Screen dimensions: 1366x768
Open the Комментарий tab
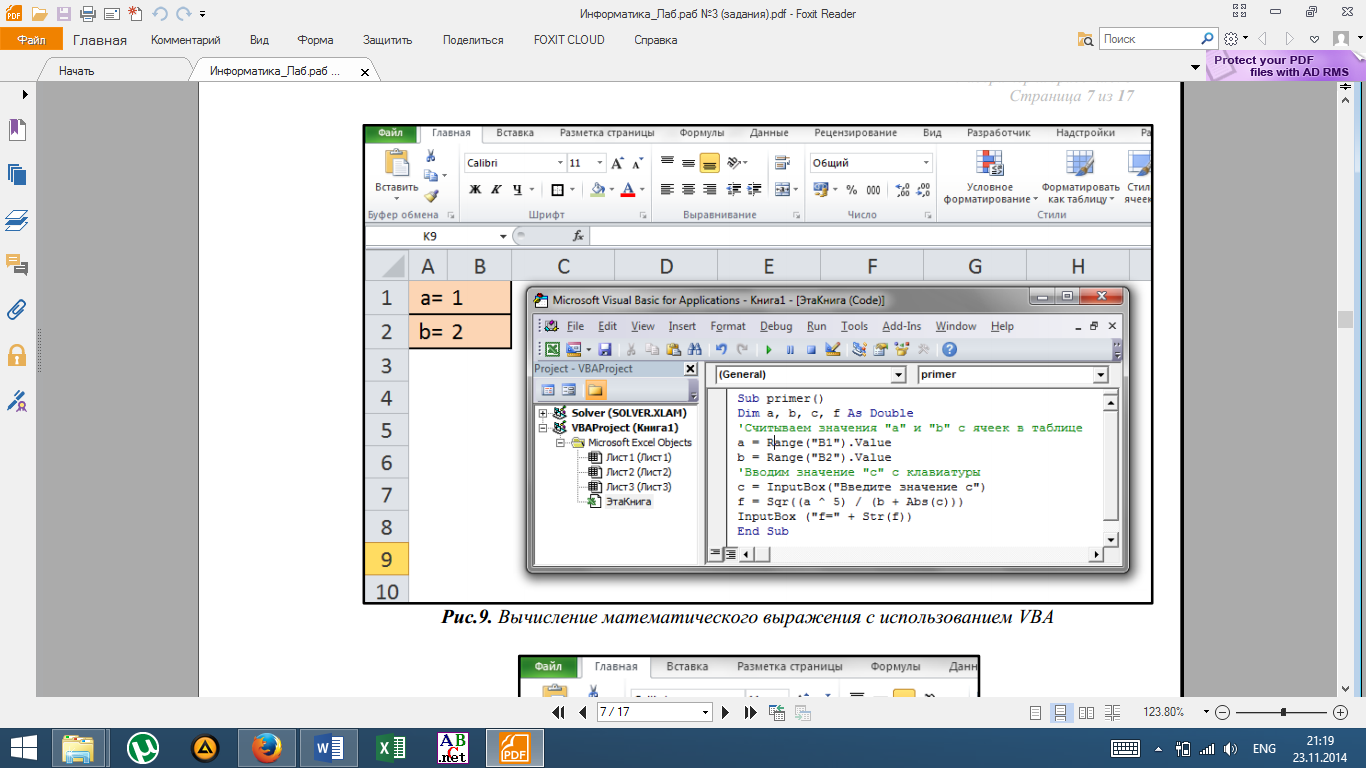[x=185, y=40]
